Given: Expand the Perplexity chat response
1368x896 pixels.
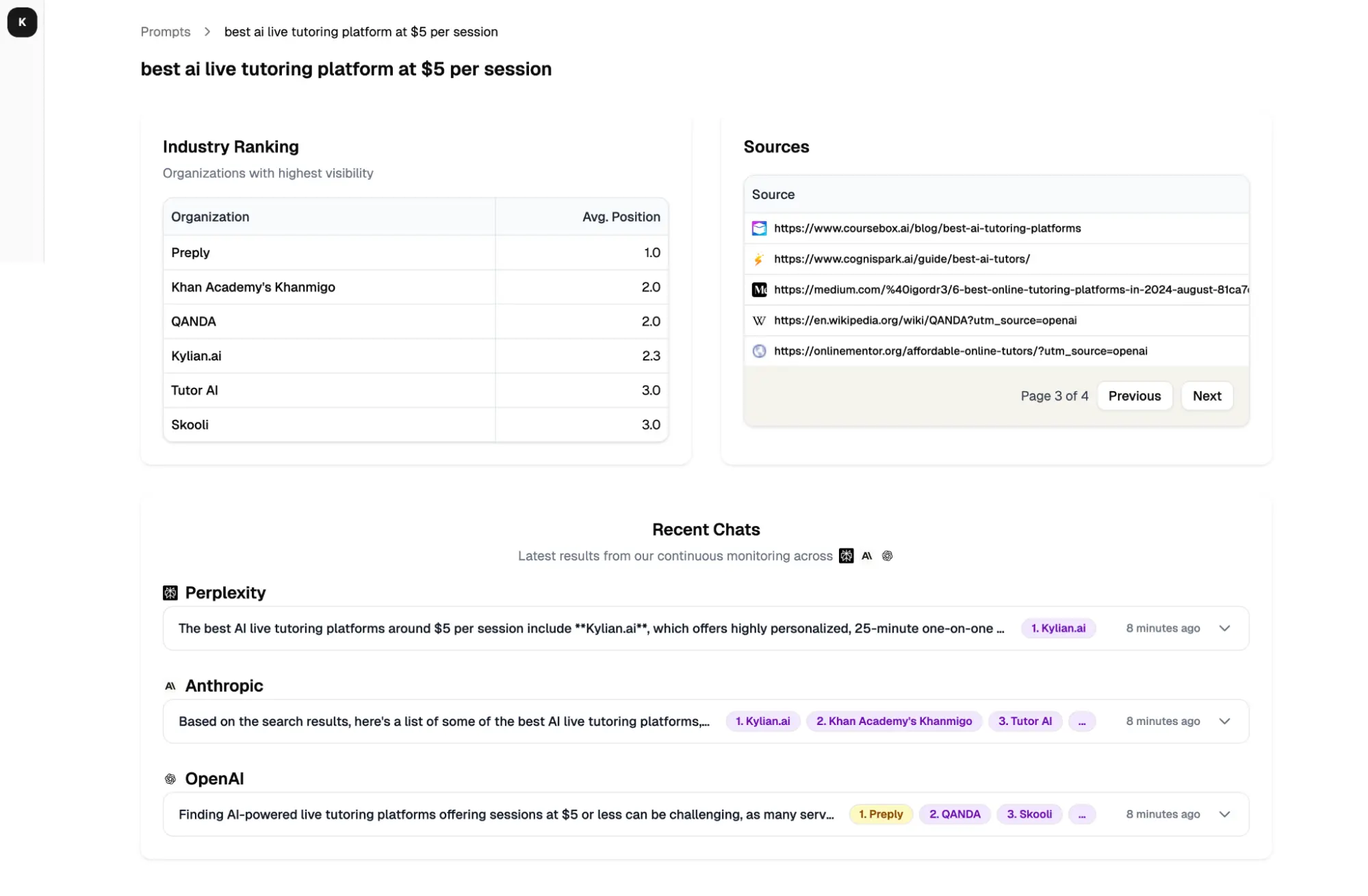Looking at the screenshot, I should [1224, 628].
